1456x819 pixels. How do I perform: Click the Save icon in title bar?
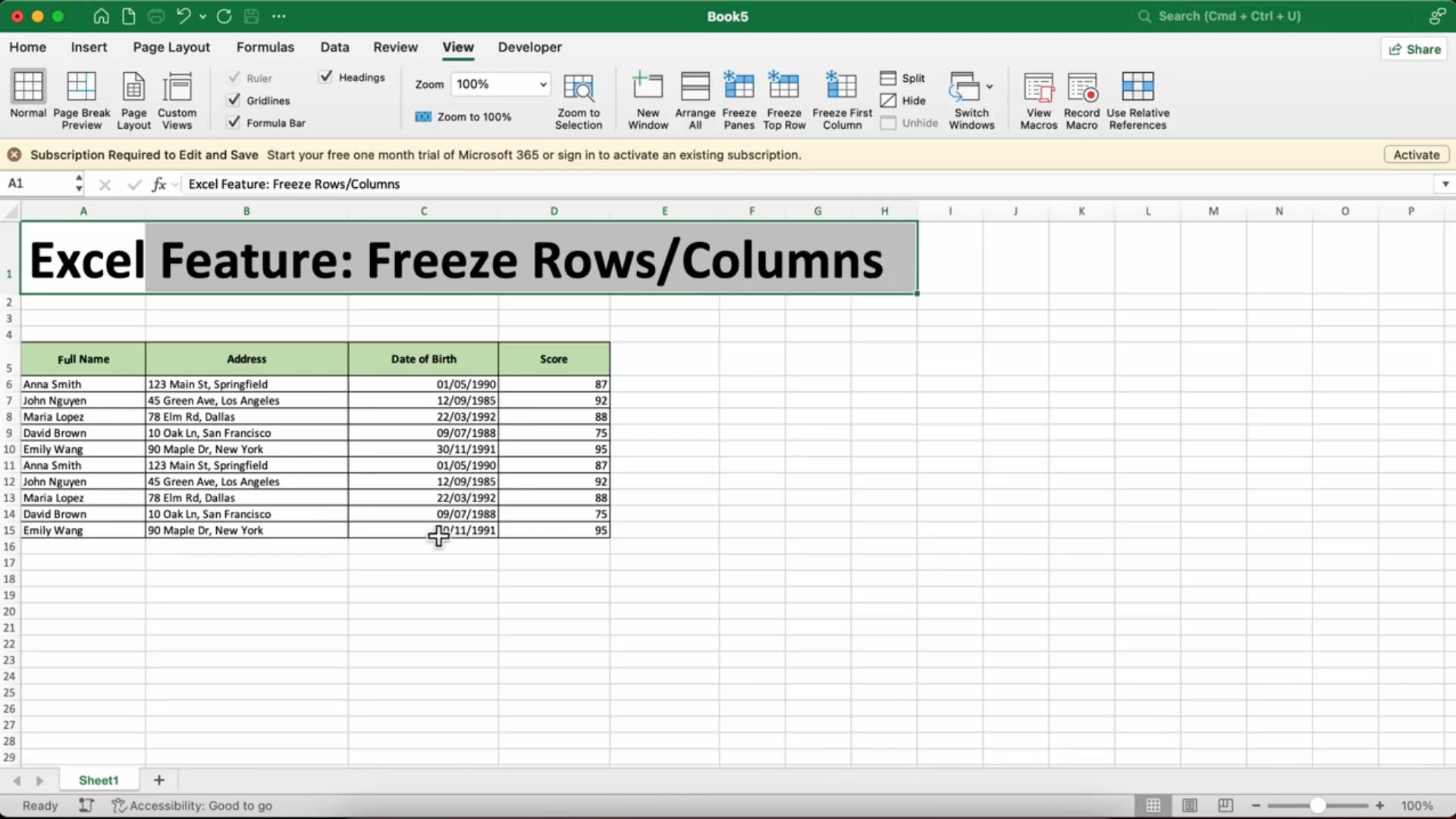coord(252,16)
